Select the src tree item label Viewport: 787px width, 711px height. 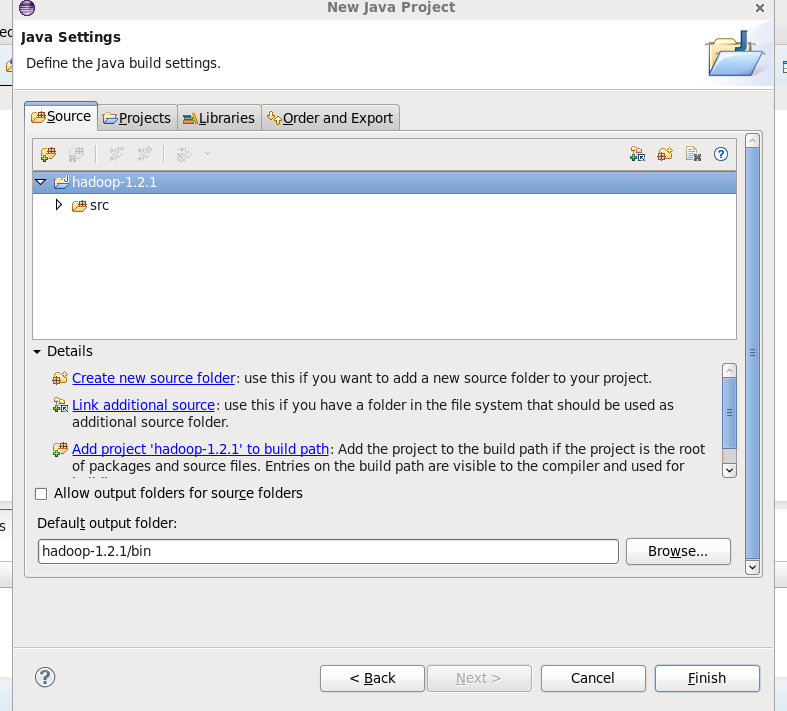click(99, 205)
